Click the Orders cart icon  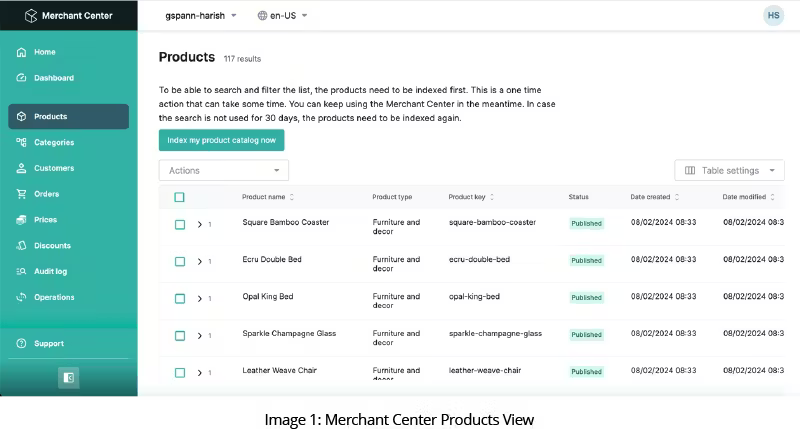[21, 194]
